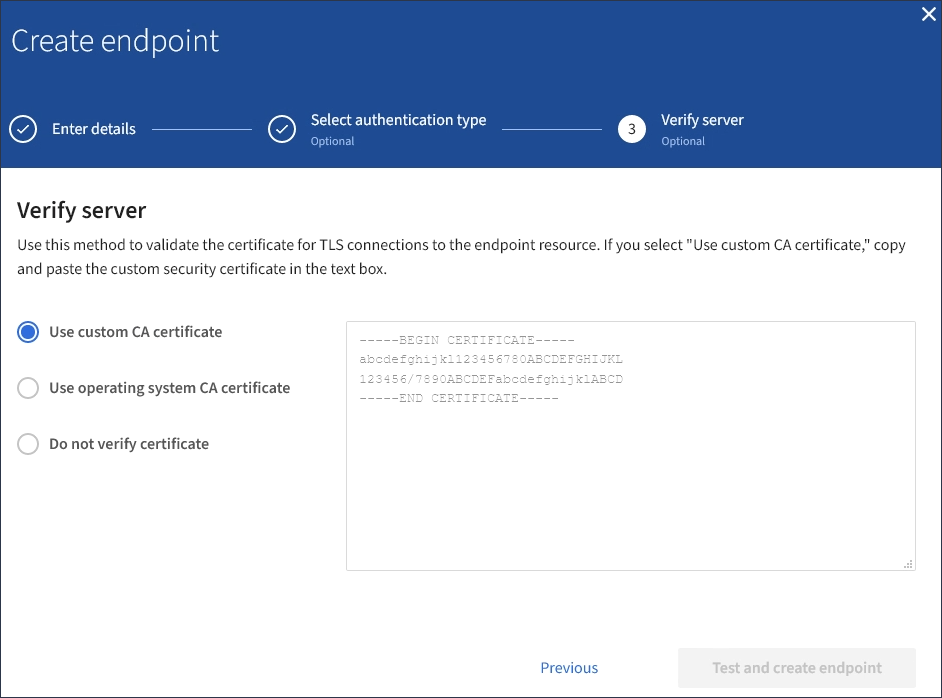This screenshot has height=698, width=942.
Task: Click the BEGIN CERTIFICATE placeholder line
Action: tap(466, 341)
